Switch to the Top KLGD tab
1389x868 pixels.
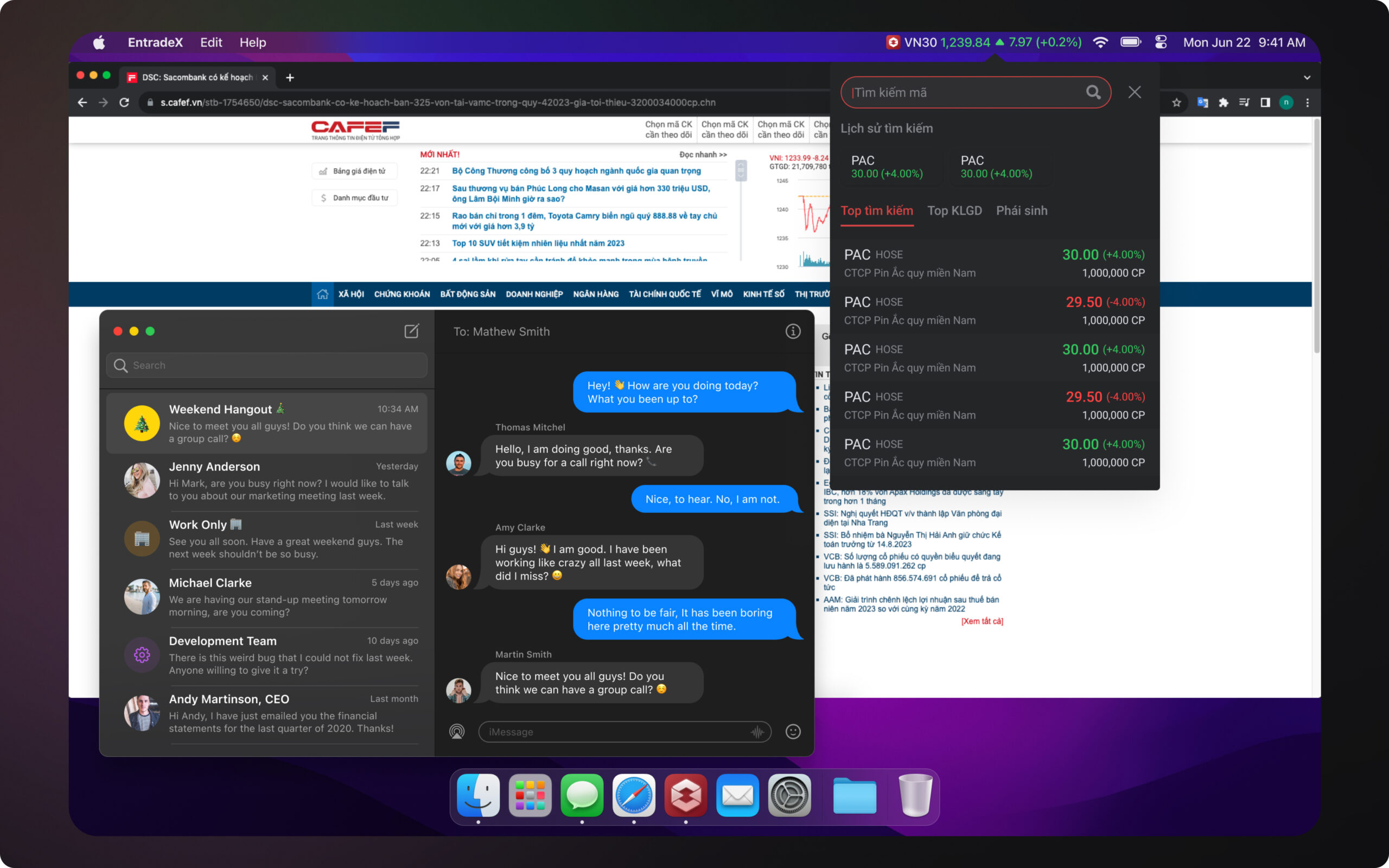point(954,210)
